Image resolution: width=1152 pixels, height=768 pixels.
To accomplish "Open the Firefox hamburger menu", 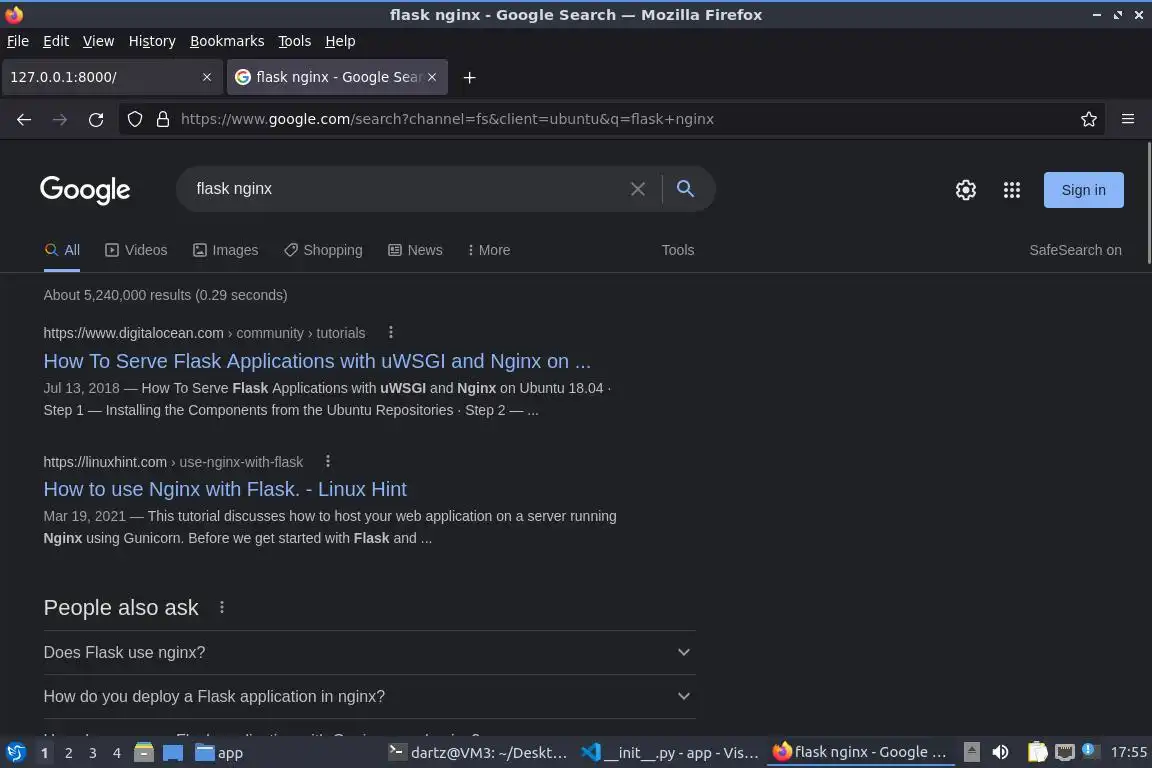I will coord(1128,119).
